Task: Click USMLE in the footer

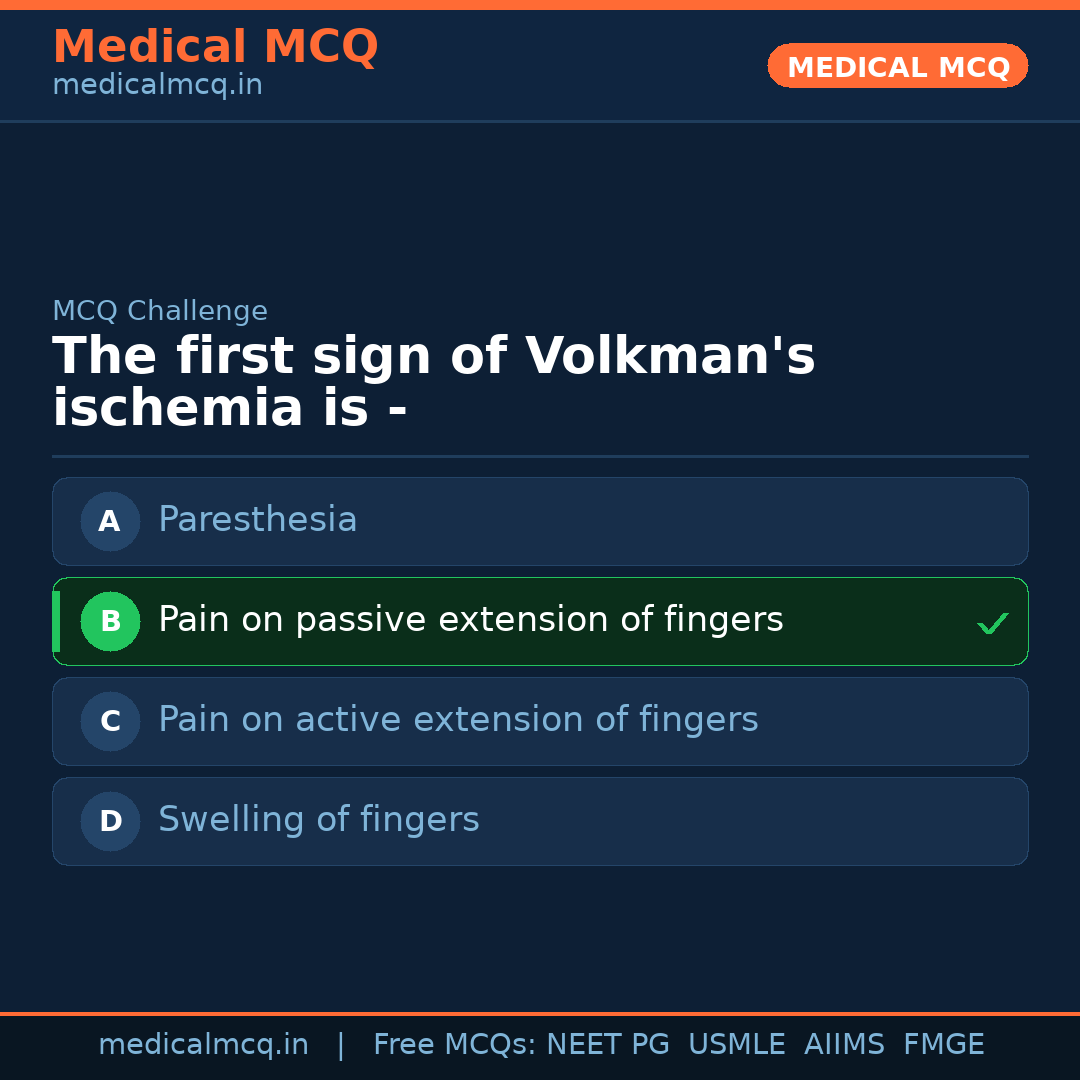Action: (736, 1045)
